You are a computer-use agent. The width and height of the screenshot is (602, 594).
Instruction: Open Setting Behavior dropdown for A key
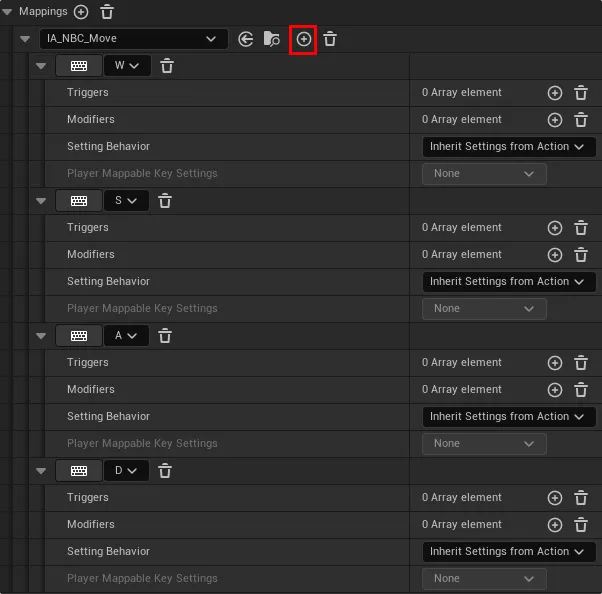(x=509, y=417)
